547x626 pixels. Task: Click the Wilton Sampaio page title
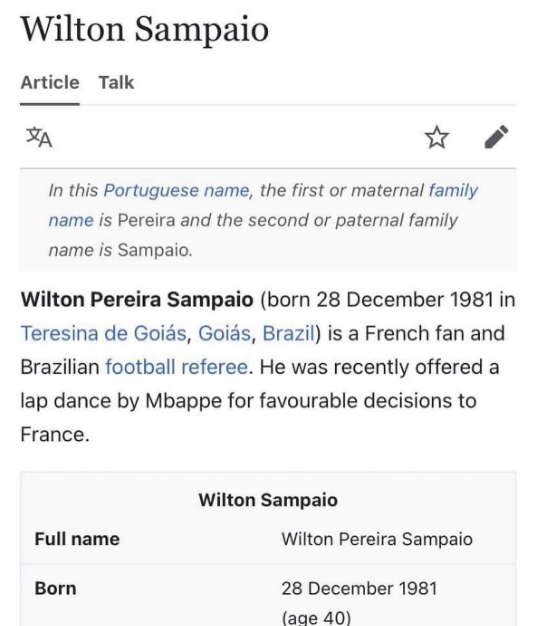point(145,29)
